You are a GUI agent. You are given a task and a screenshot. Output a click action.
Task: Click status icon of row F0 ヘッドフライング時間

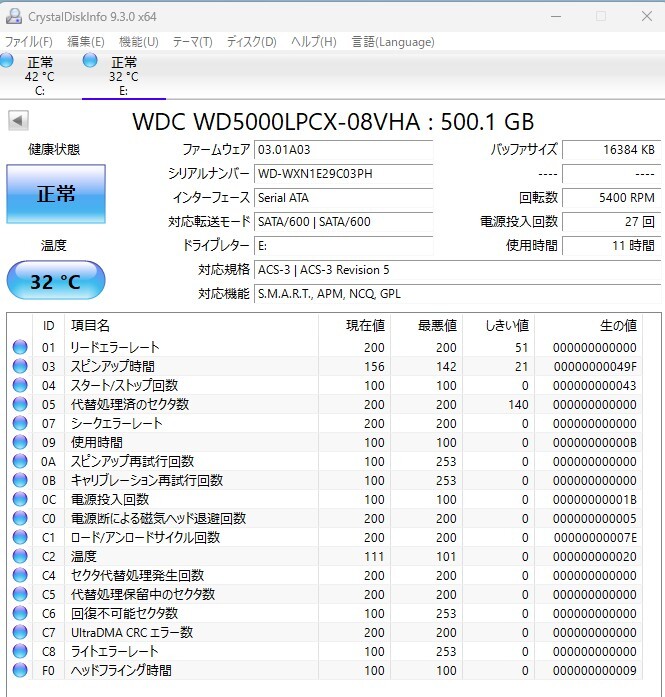(x=20, y=670)
